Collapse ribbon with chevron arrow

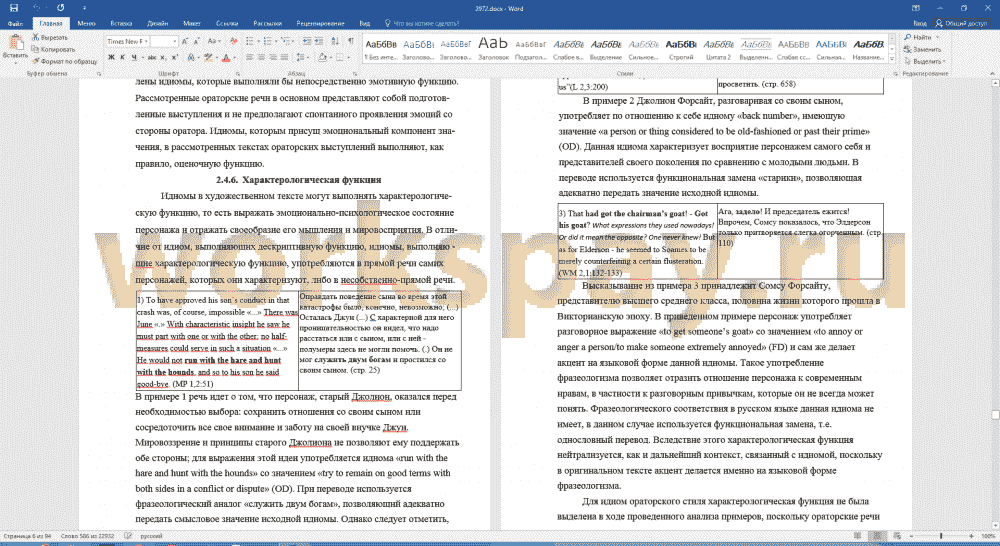[992, 74]
